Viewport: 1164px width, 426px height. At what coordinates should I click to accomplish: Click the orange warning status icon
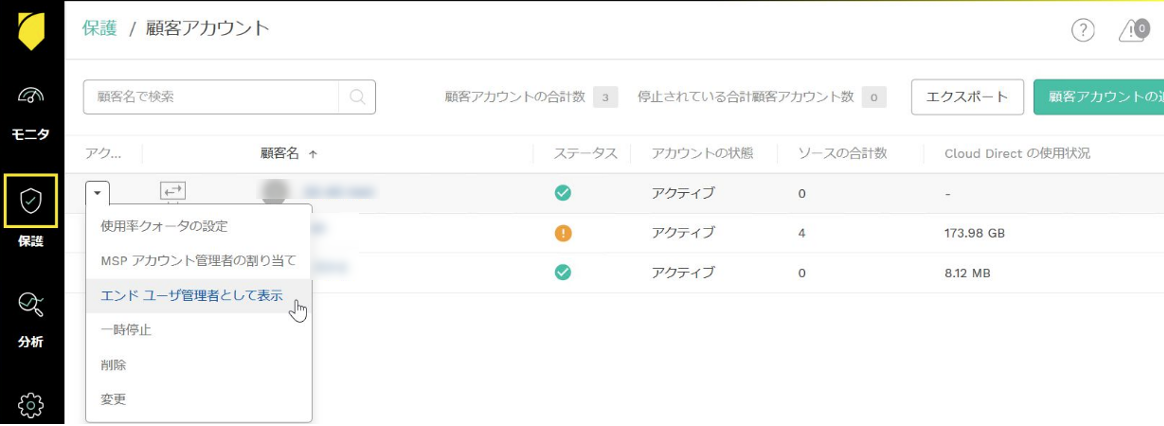tap(562, 233)
